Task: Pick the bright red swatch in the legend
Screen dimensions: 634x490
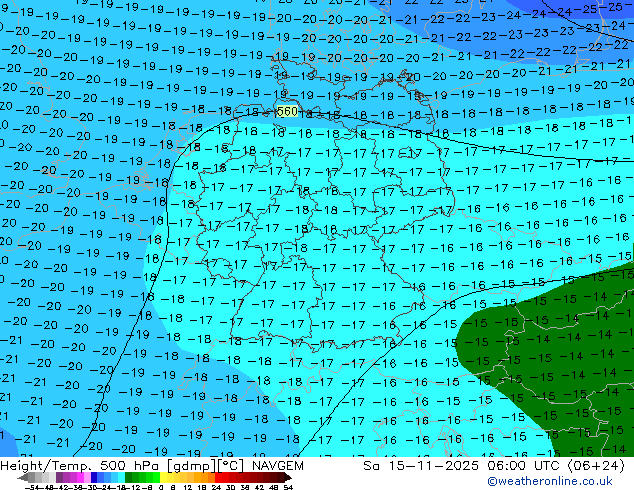Action: [218, 478]
